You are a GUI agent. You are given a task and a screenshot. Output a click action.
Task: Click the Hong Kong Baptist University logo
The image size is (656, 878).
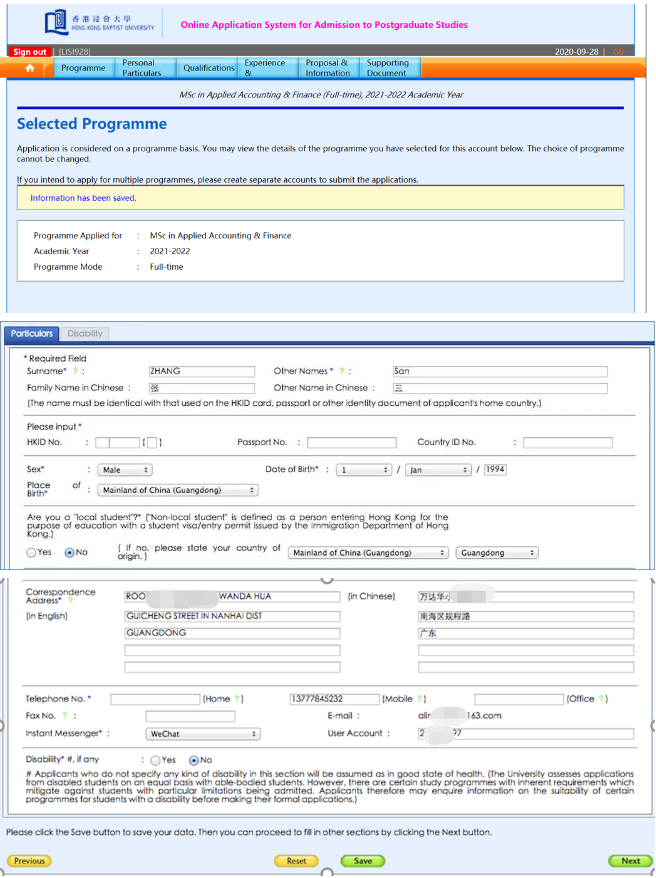(99, 24)
